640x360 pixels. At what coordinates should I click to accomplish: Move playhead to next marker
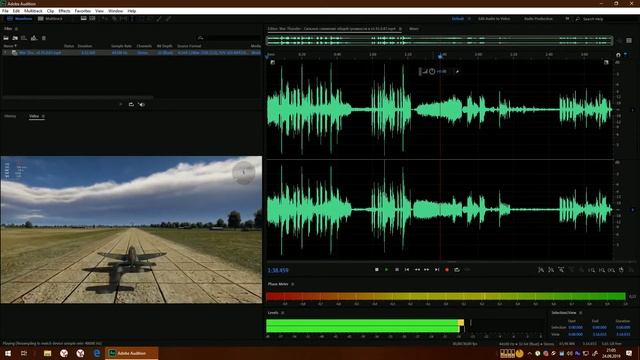tap(437, 270)
